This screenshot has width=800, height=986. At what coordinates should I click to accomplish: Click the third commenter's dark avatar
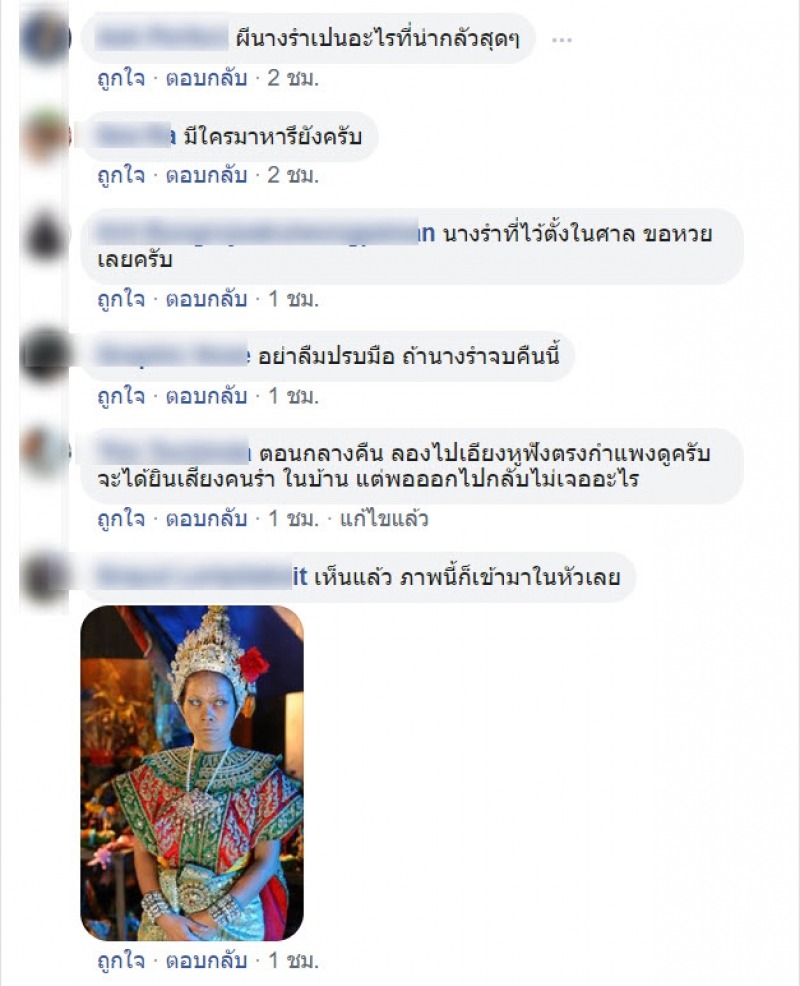(44, 236)
